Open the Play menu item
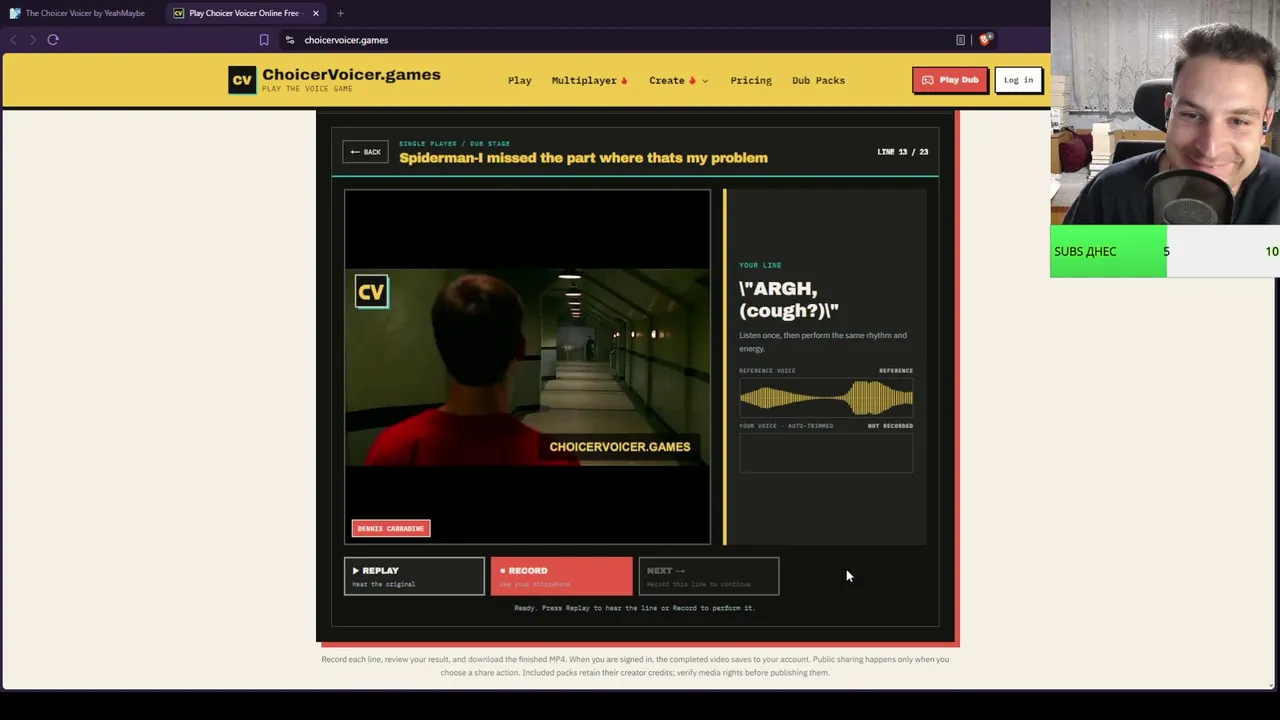1280x720 pixels. (520, 80)
